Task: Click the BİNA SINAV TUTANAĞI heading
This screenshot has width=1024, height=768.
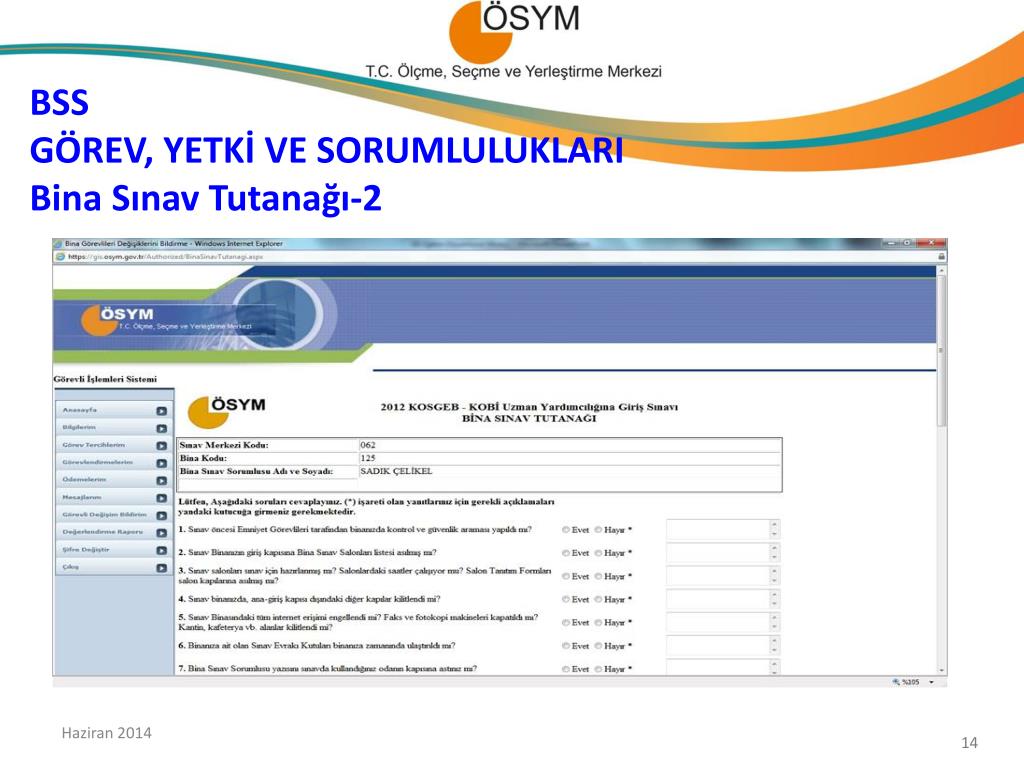Action: click(529, 419)
